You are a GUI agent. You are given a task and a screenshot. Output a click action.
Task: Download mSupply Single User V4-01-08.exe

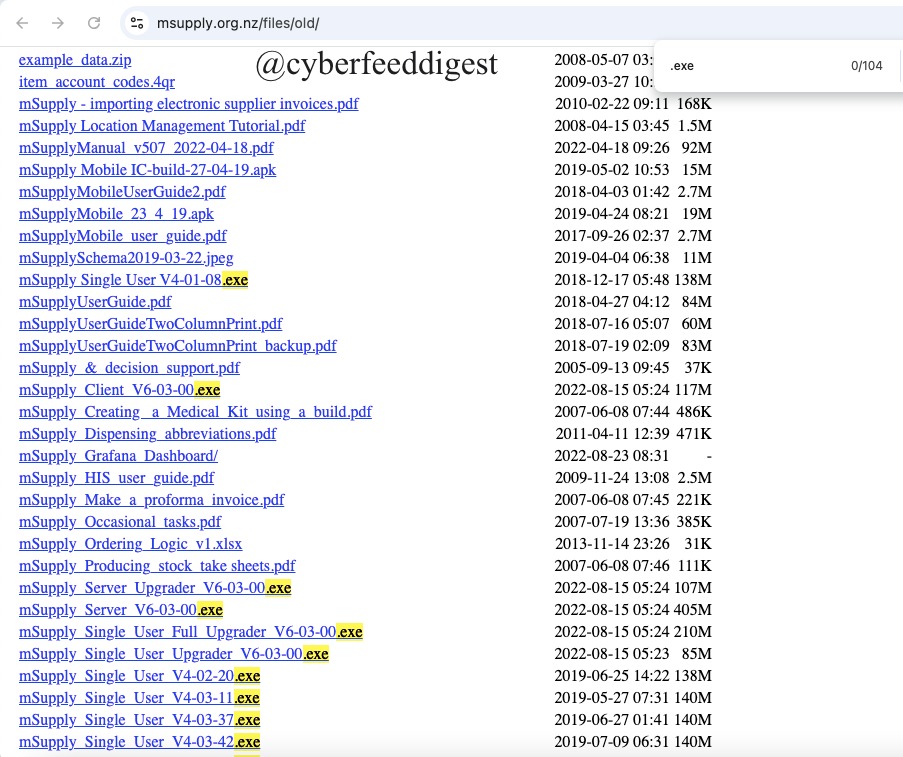[134, 280]
